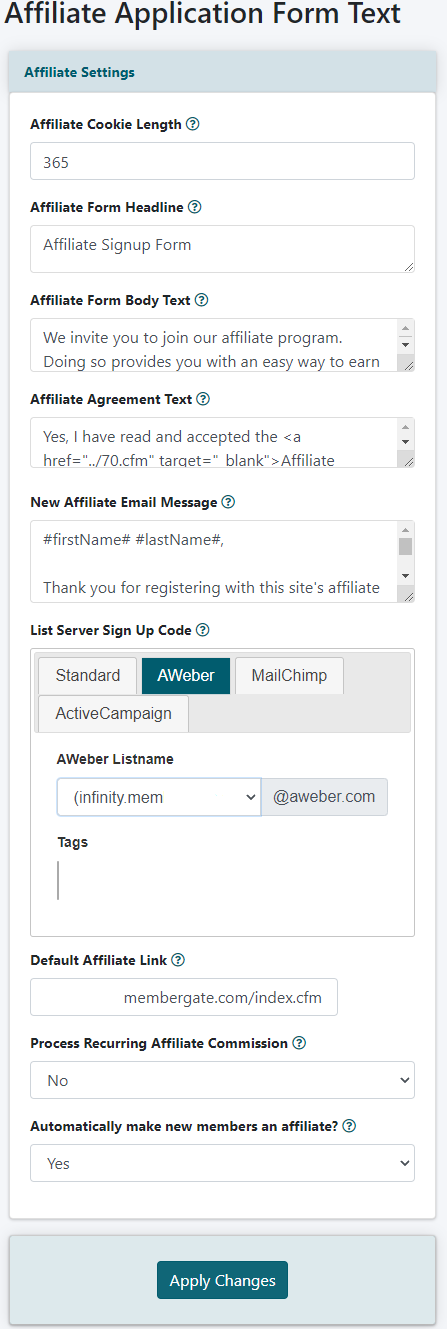447x1329 pixels.
Task: Open help tooltip for Affiliate Agreement Text
Action: pyautogui.click(x=203, y=399)
